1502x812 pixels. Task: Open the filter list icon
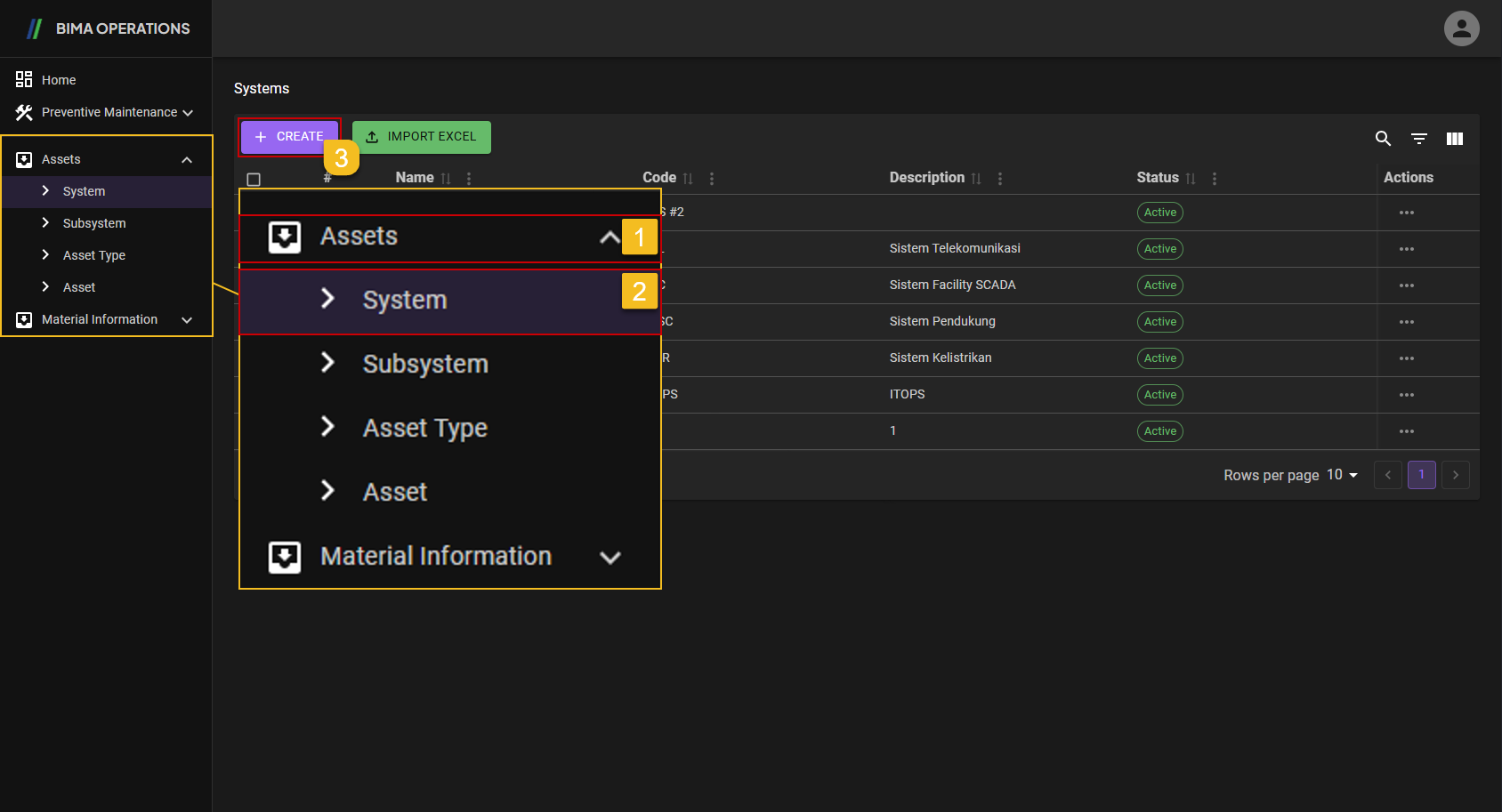tap(1419, 139)
